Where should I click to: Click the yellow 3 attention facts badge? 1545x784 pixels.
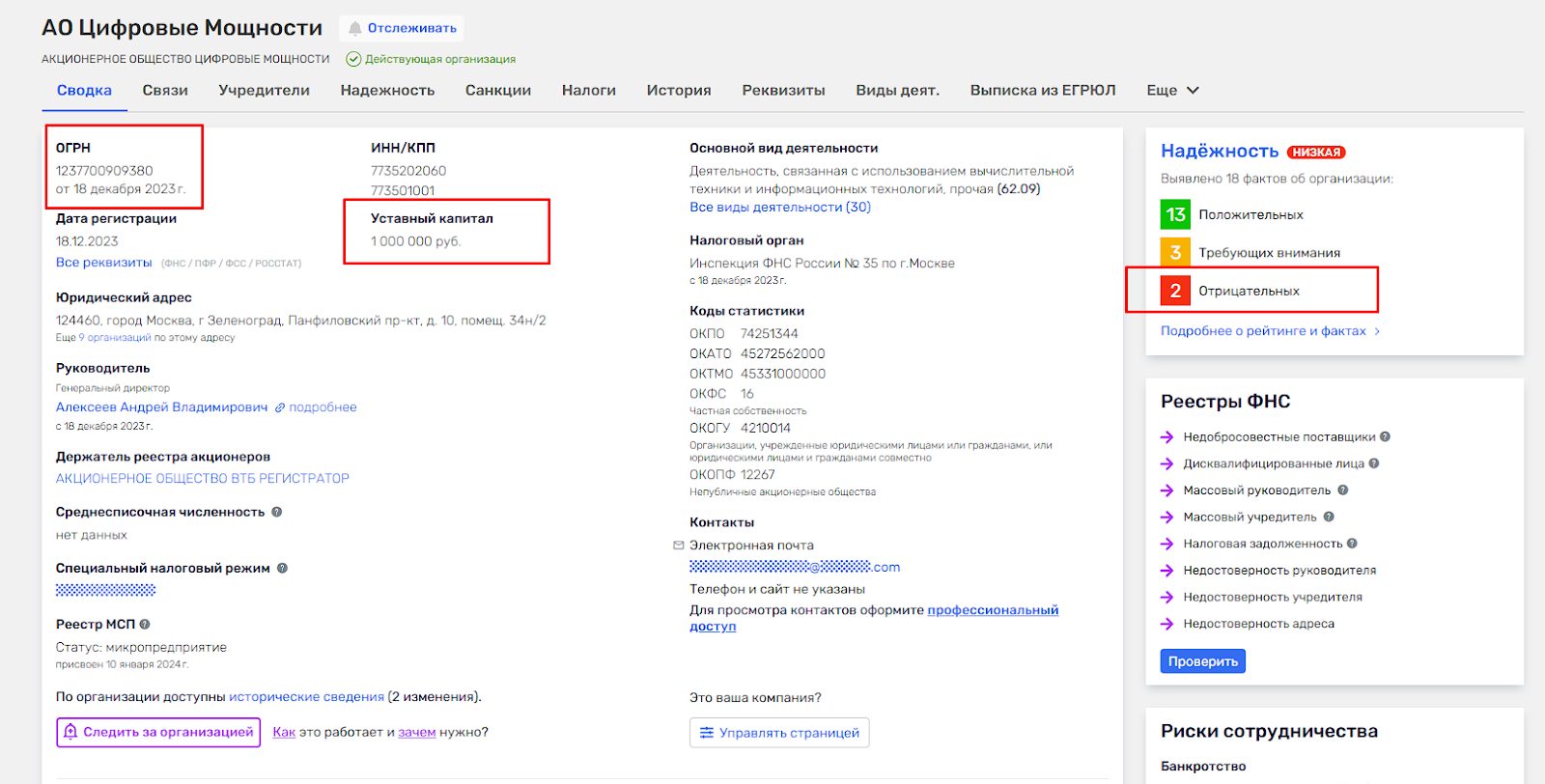[1175, 252]
